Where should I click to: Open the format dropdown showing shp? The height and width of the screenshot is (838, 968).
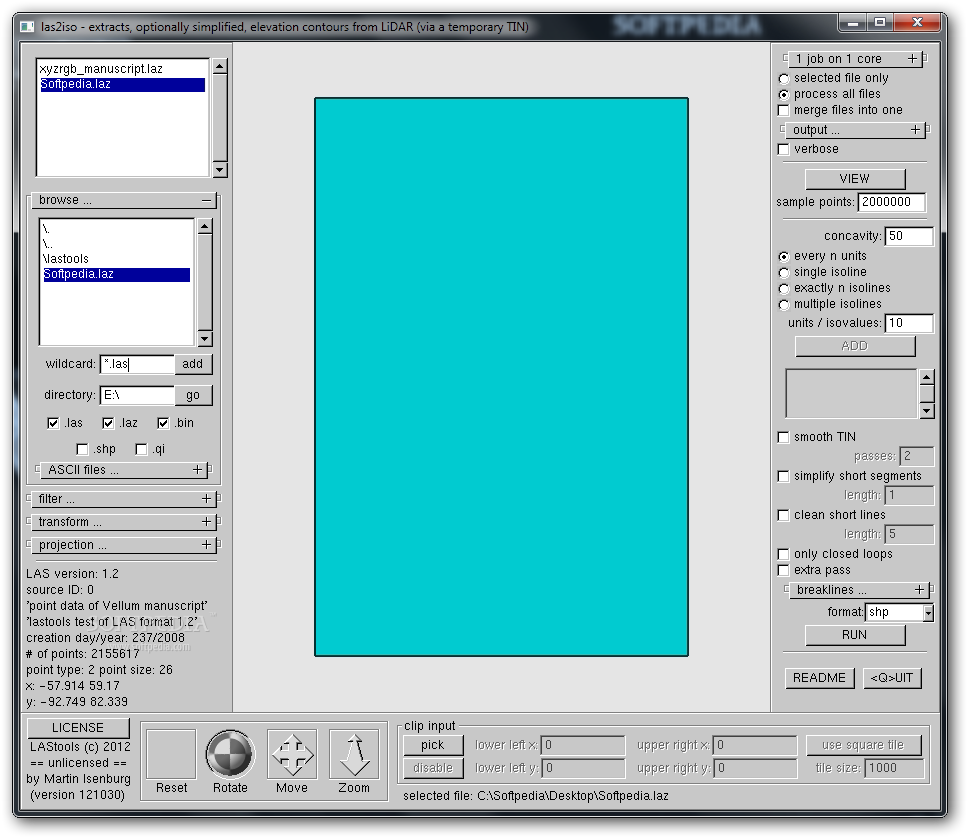coord(928,613)
